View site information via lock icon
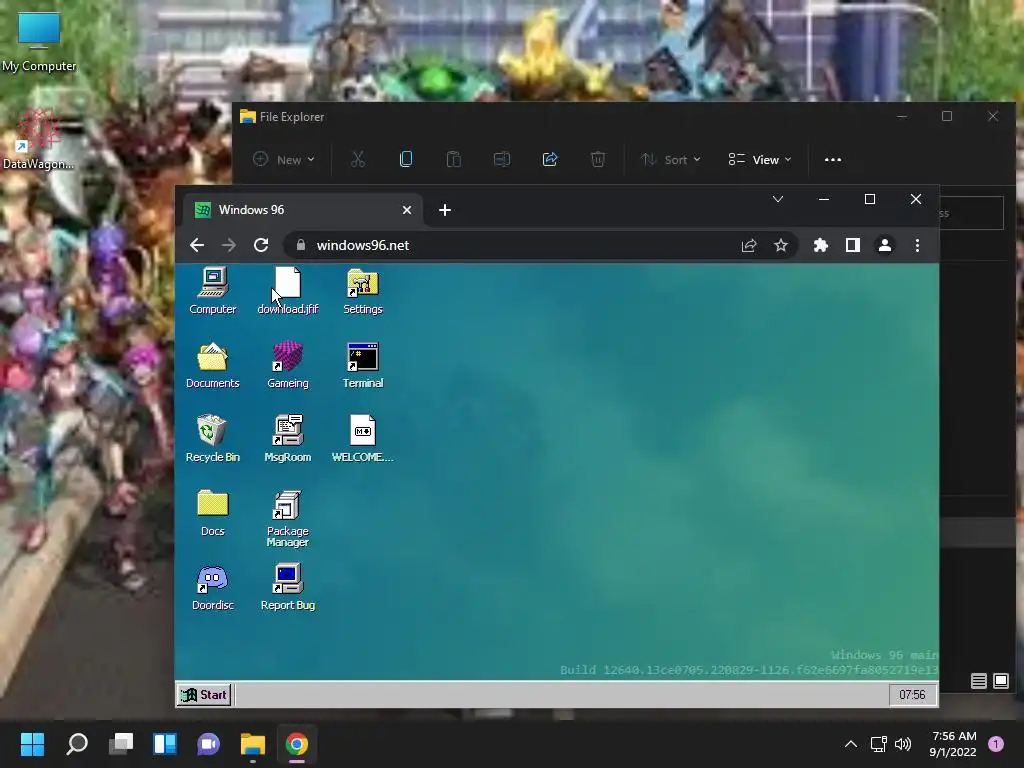 [300, 245]
